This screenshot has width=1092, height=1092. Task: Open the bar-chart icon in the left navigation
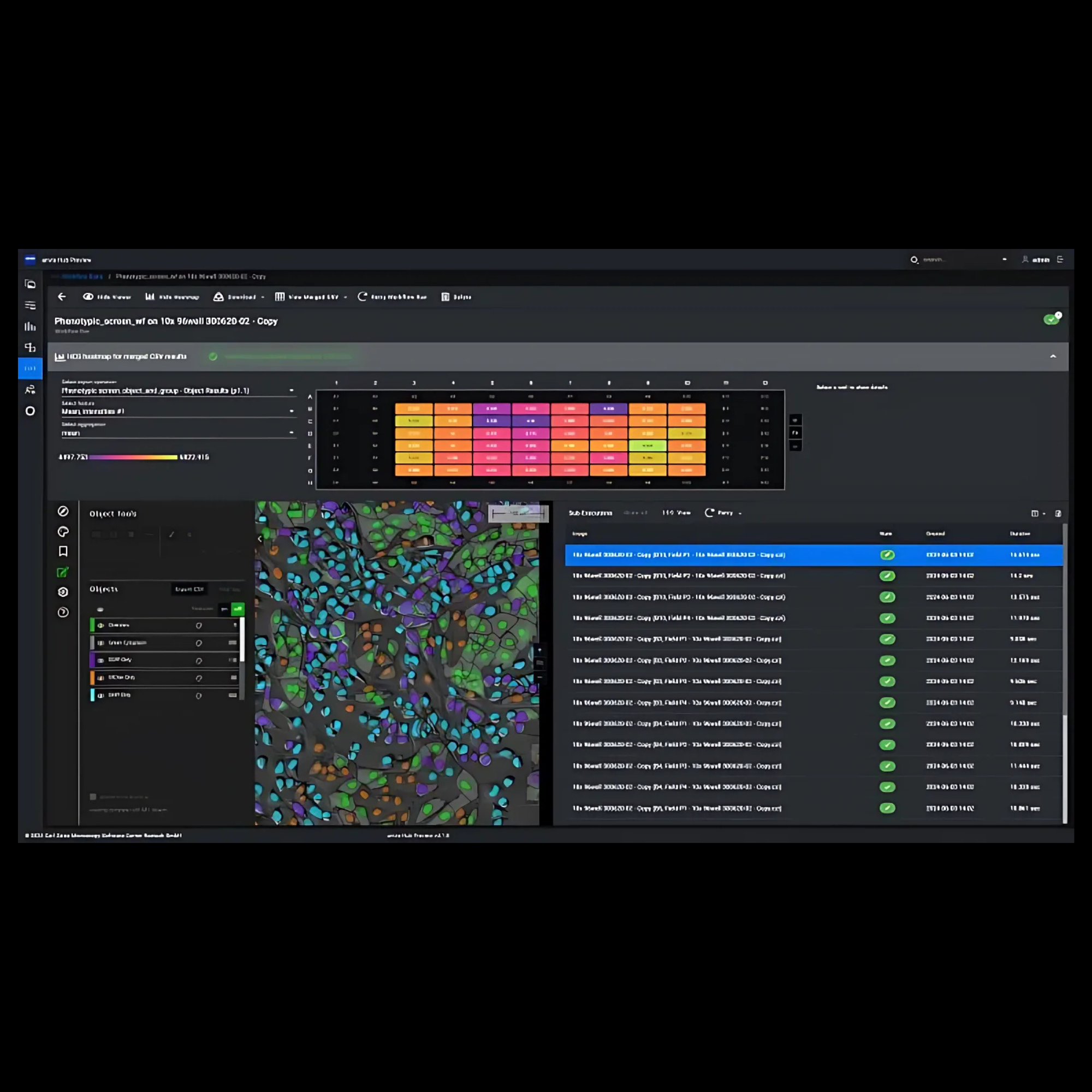30,326
